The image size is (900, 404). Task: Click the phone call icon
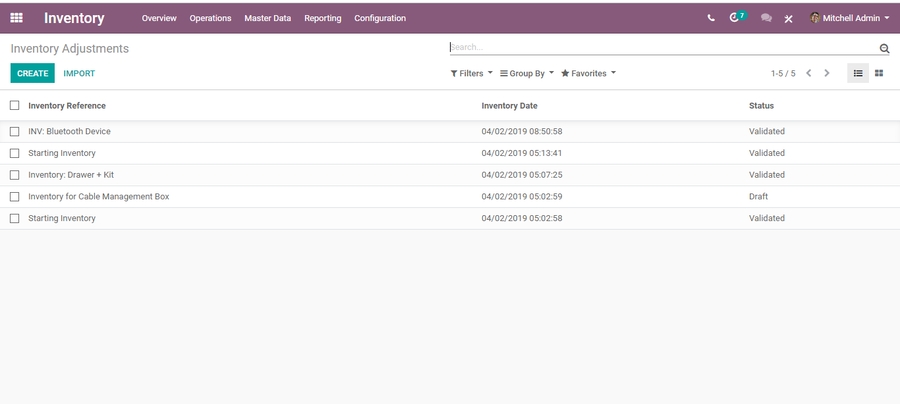pos(711,18)
